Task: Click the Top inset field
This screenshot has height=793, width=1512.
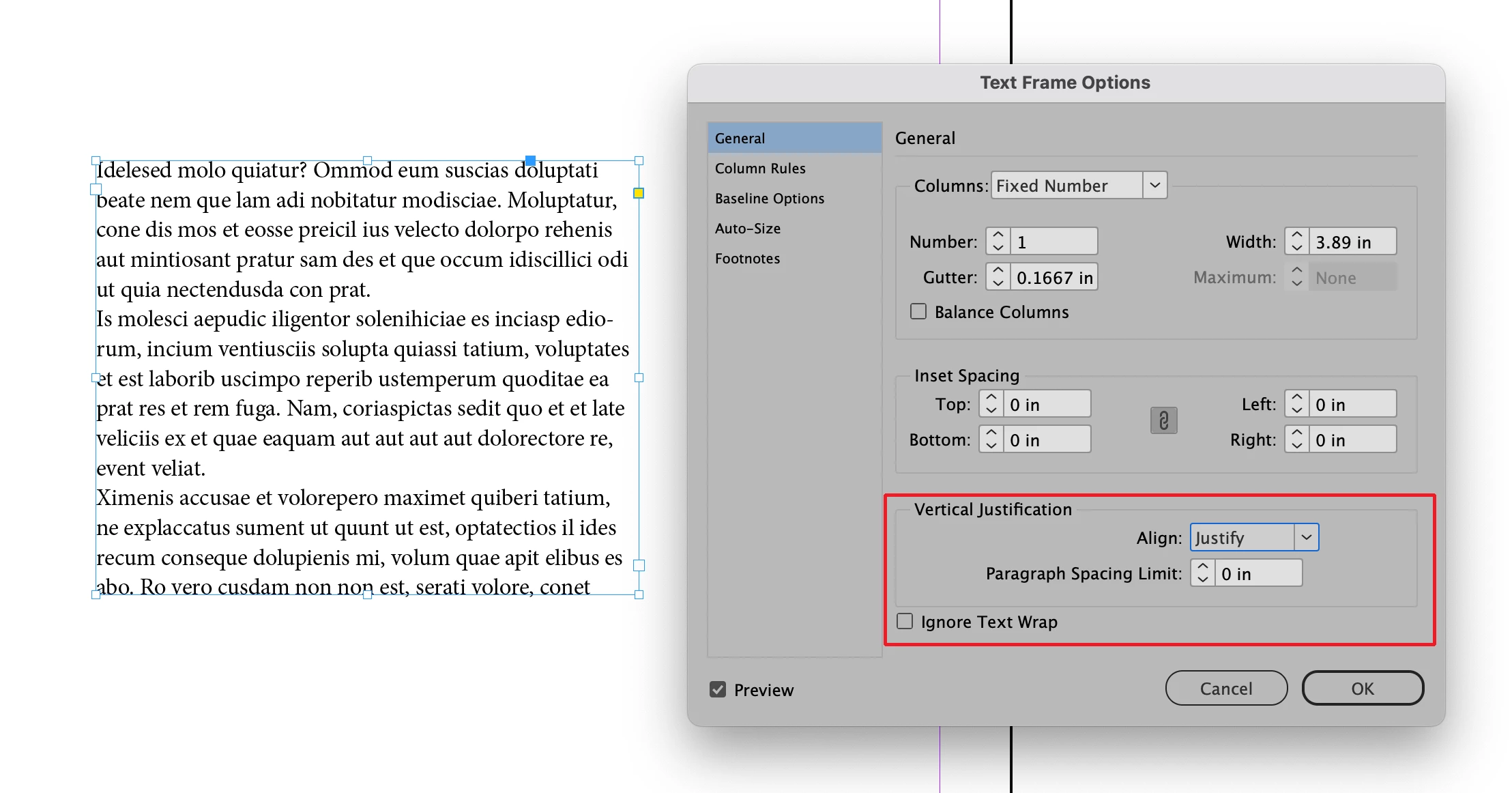Action: click(1047, 404)
